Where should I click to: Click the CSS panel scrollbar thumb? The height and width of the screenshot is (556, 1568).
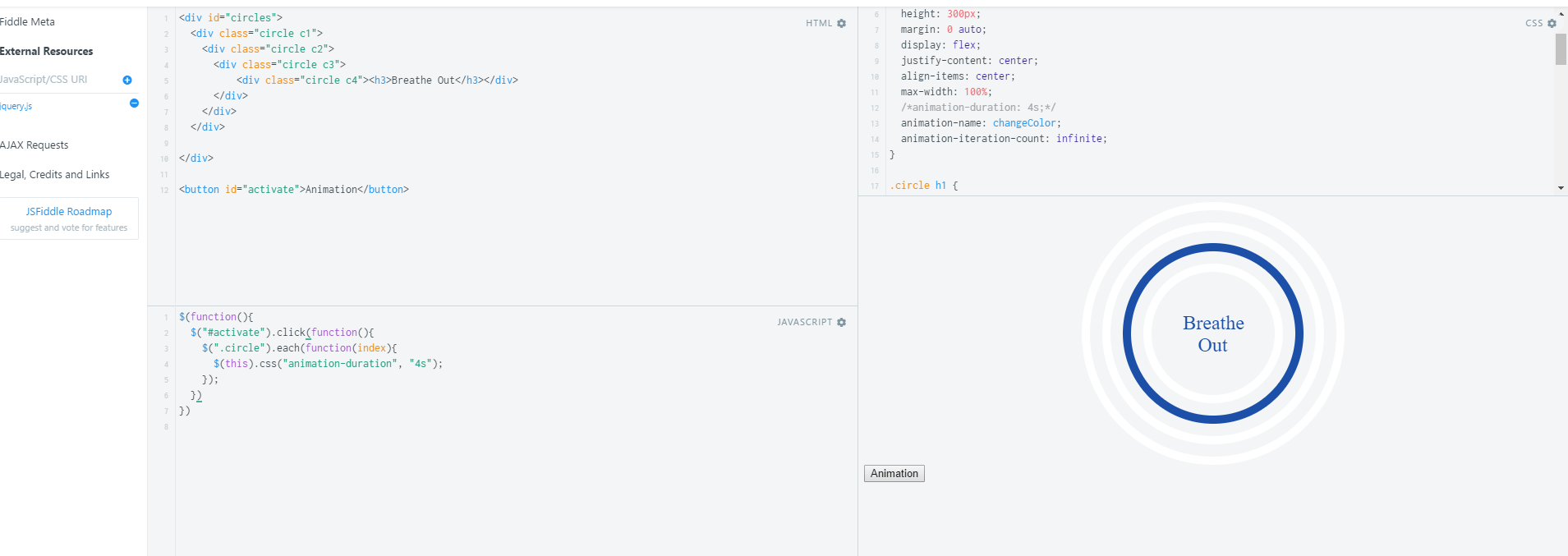[1561, 49]
